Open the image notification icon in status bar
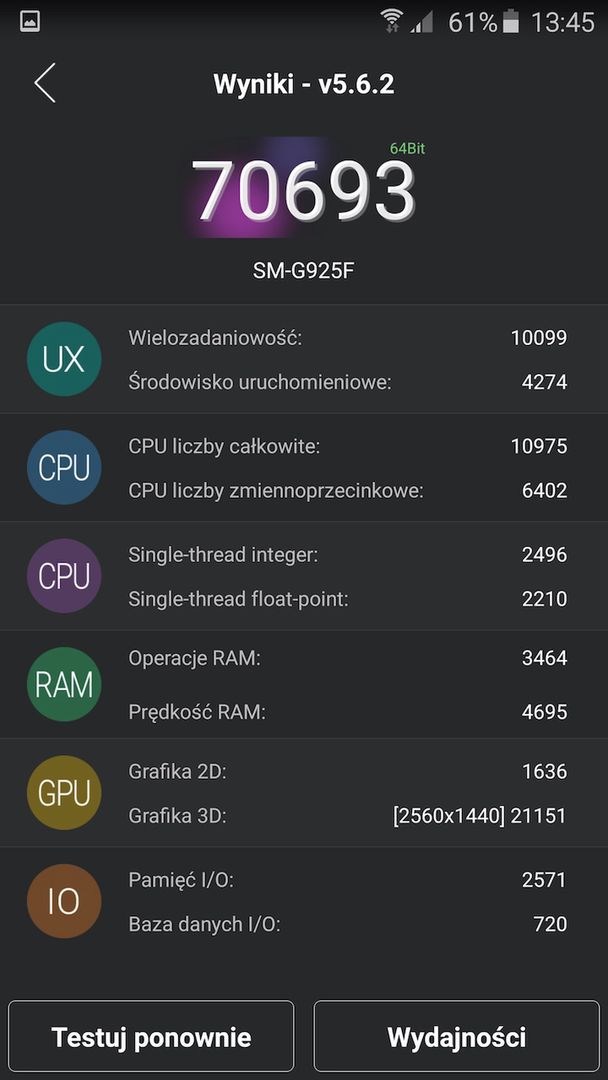Screen dimensions: 608x1080 [30, 21]
